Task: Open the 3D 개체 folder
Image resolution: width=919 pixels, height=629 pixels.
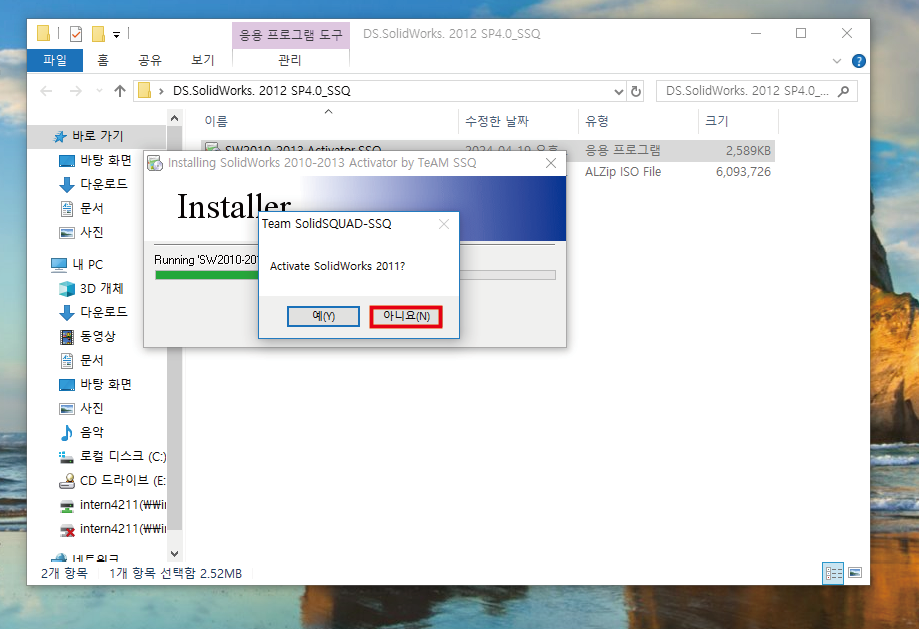Action: (101, 288)
